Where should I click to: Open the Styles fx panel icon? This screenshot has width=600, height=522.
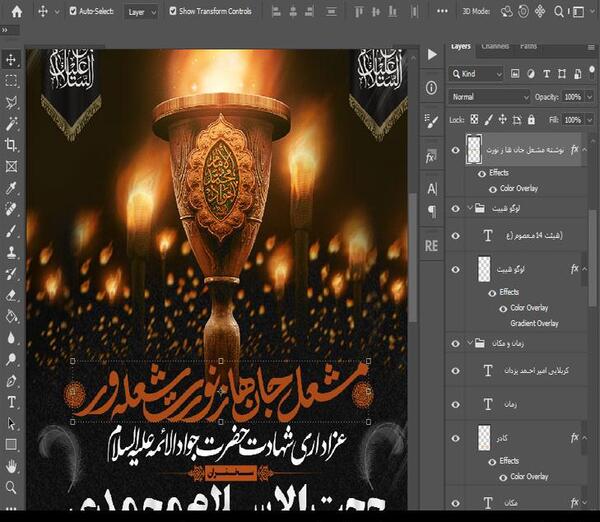tap(431, 157)
